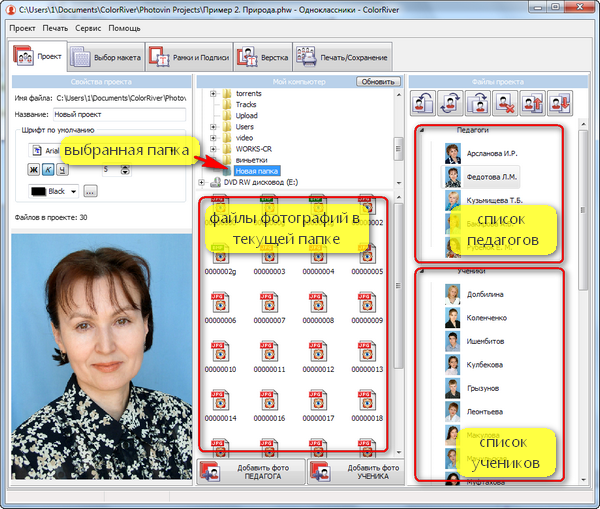The height and width of the screenshot is (509, 600).
Task: Select file 00000013
Action: (367, 357)
